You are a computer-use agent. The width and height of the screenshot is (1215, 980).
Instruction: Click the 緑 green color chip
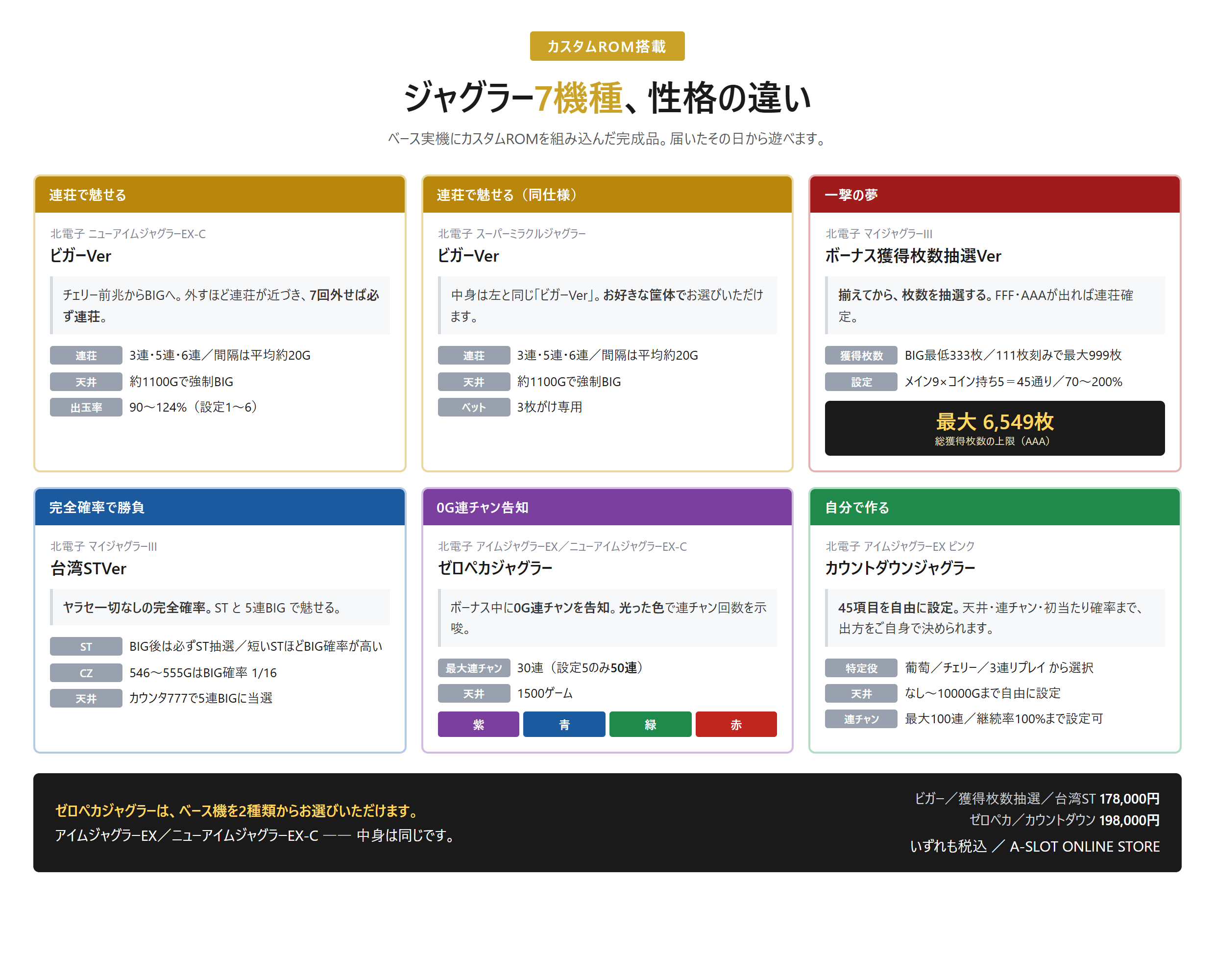[x=650, y=724]
